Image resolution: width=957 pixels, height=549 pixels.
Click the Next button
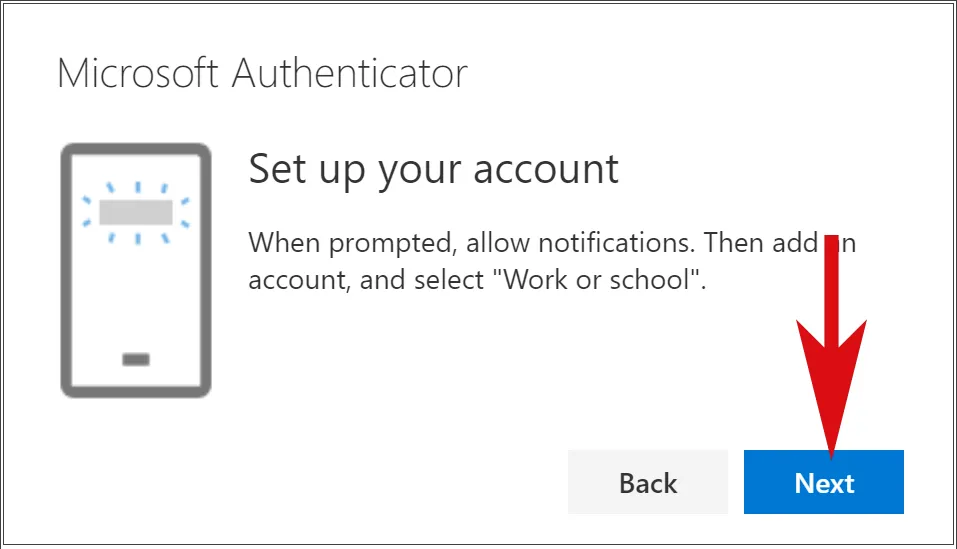pos(823,483)
